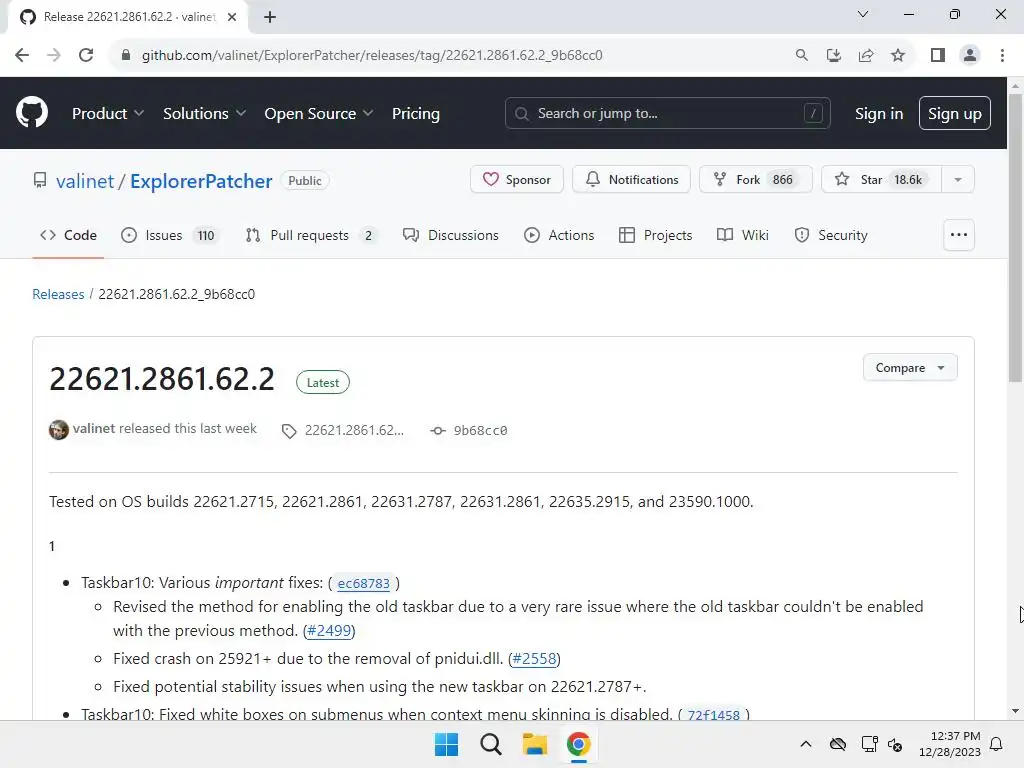Open Windows taskbar Search
The image size is (1024, 768).
coord(490,744)
